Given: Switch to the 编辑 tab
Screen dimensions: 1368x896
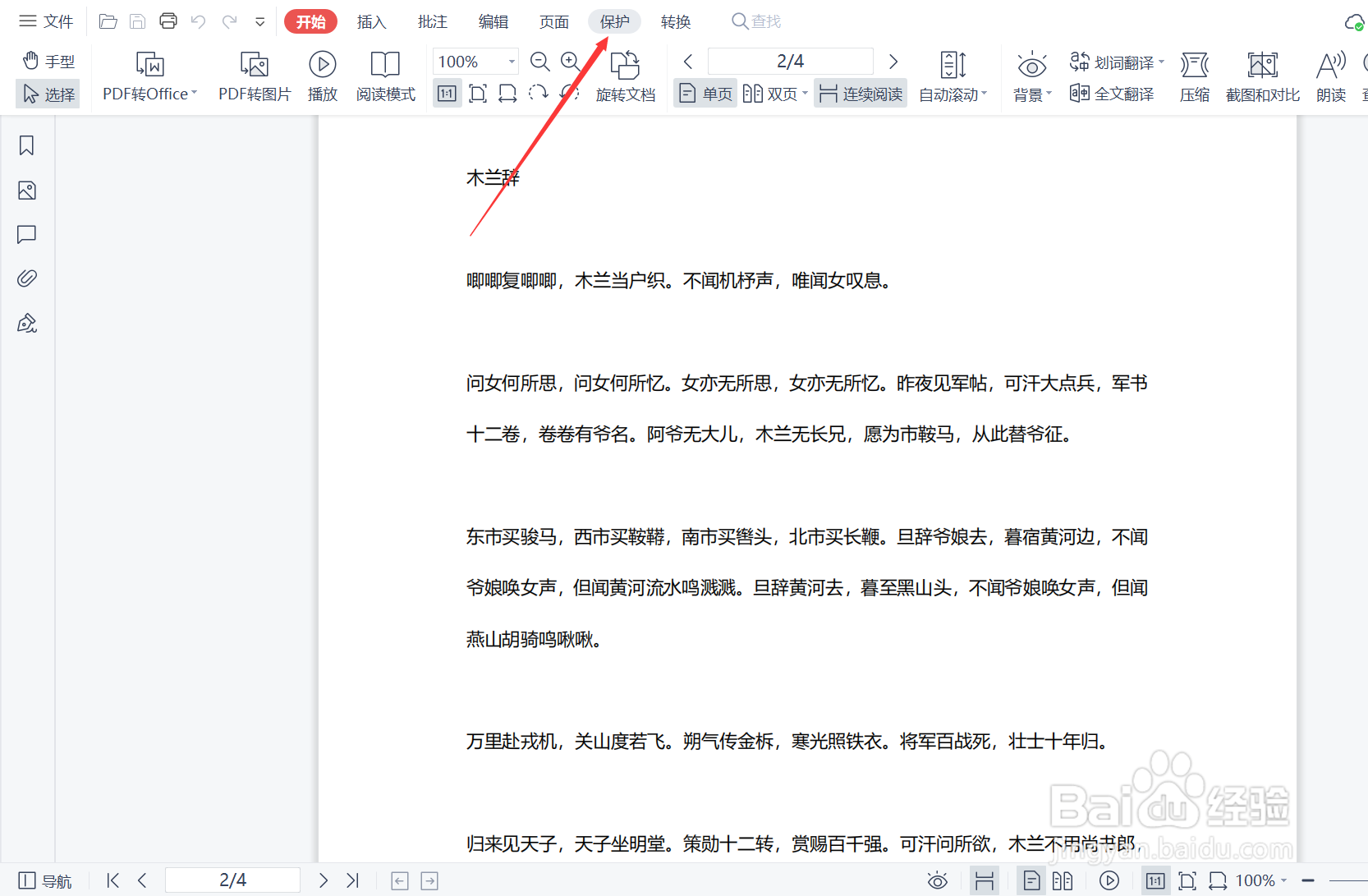Looking at the screenshot, I should (493, 21).
